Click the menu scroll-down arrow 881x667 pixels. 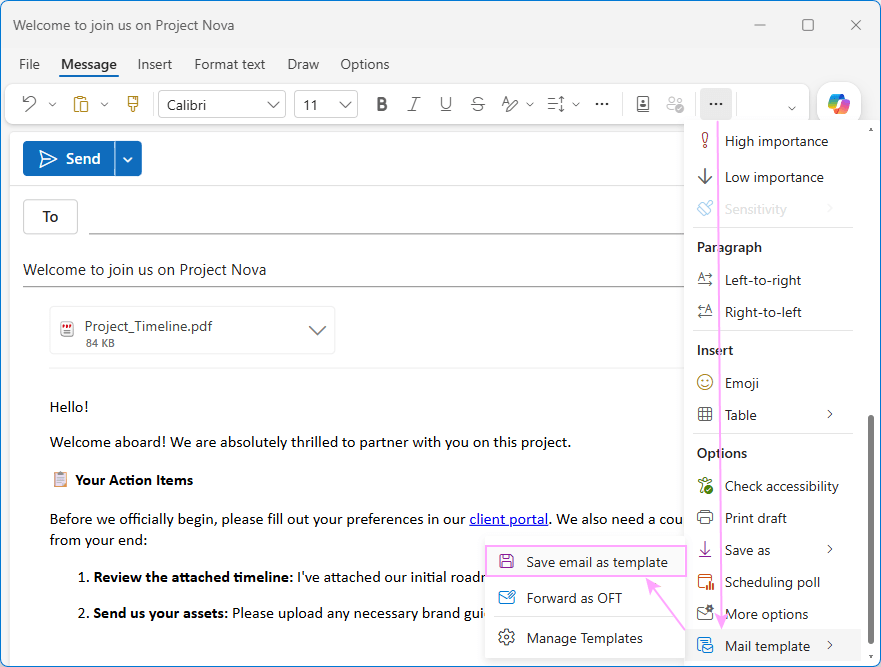(x=870, y=657)
